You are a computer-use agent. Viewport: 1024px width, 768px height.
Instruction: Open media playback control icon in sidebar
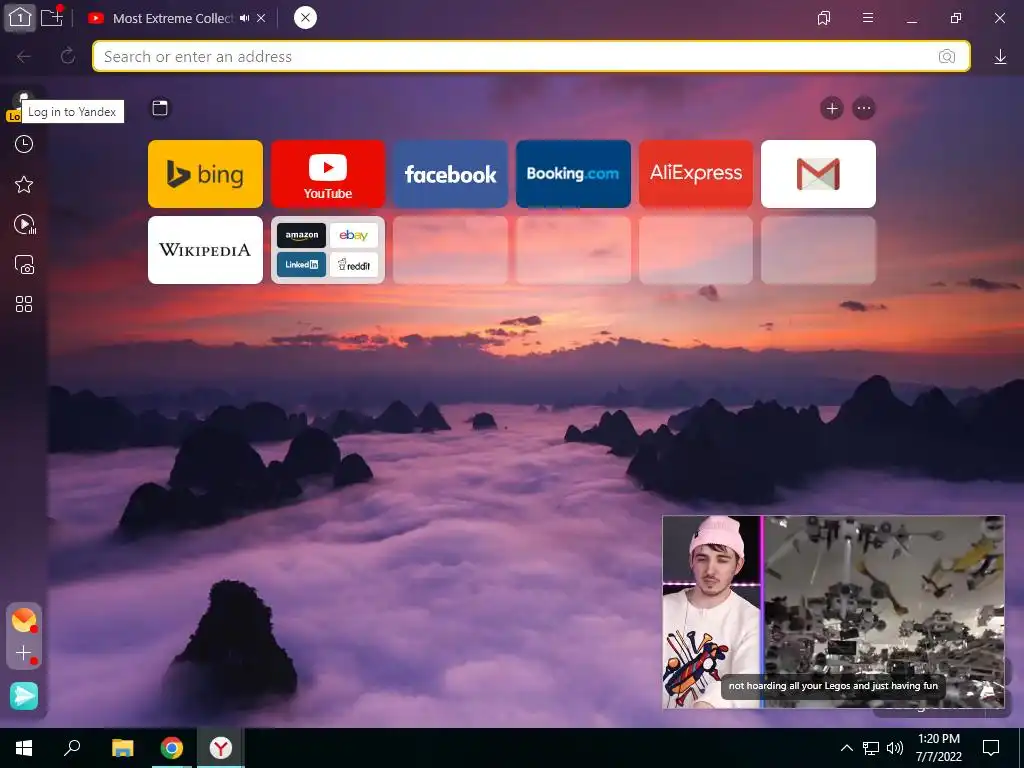pos(24,225)
